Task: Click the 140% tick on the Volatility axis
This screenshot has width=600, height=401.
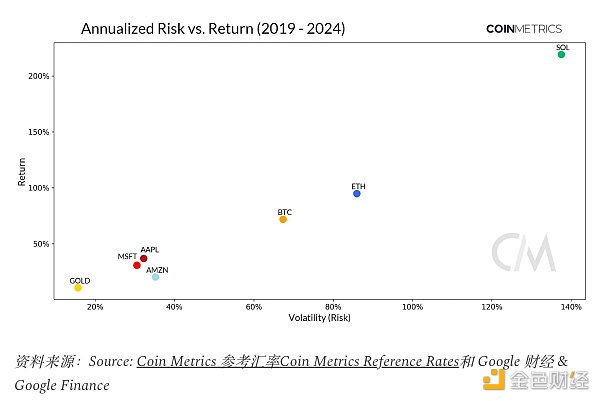Action: tap(570, 307)
